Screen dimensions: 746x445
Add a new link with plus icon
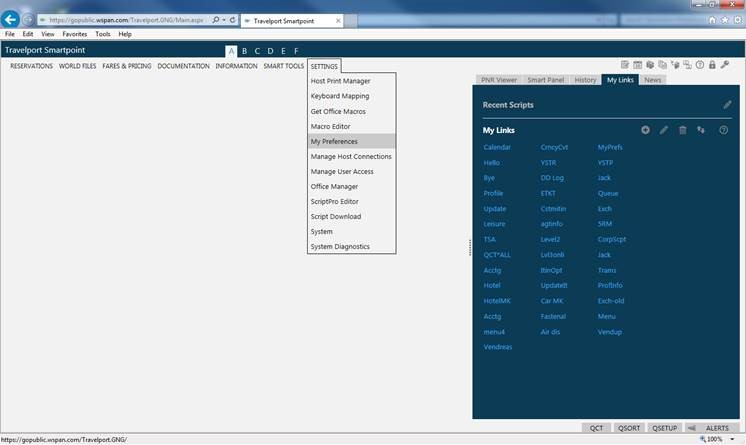pyautogui.click(x=645, y=130)
